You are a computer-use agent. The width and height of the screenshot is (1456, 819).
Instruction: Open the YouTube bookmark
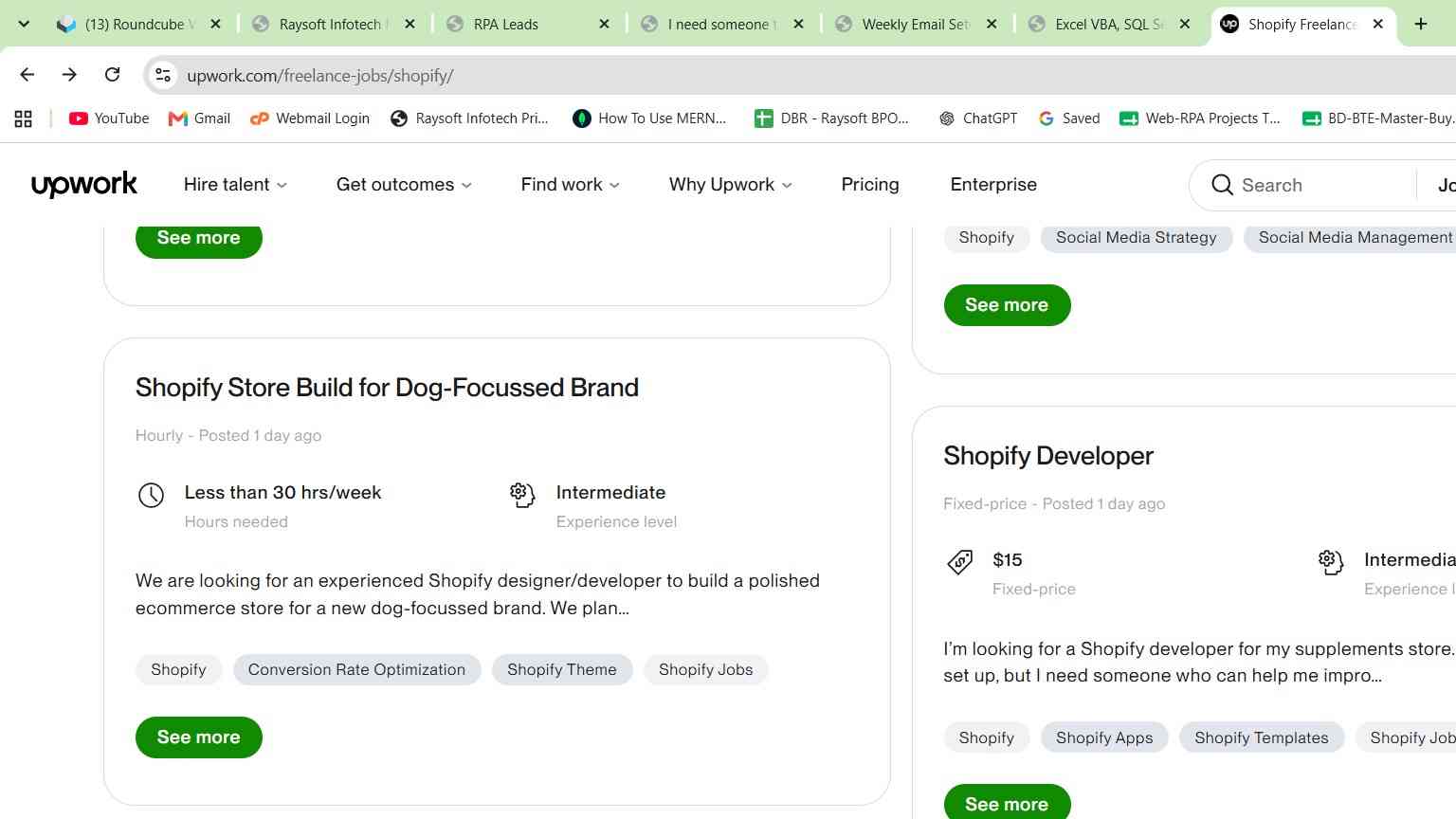109,118
